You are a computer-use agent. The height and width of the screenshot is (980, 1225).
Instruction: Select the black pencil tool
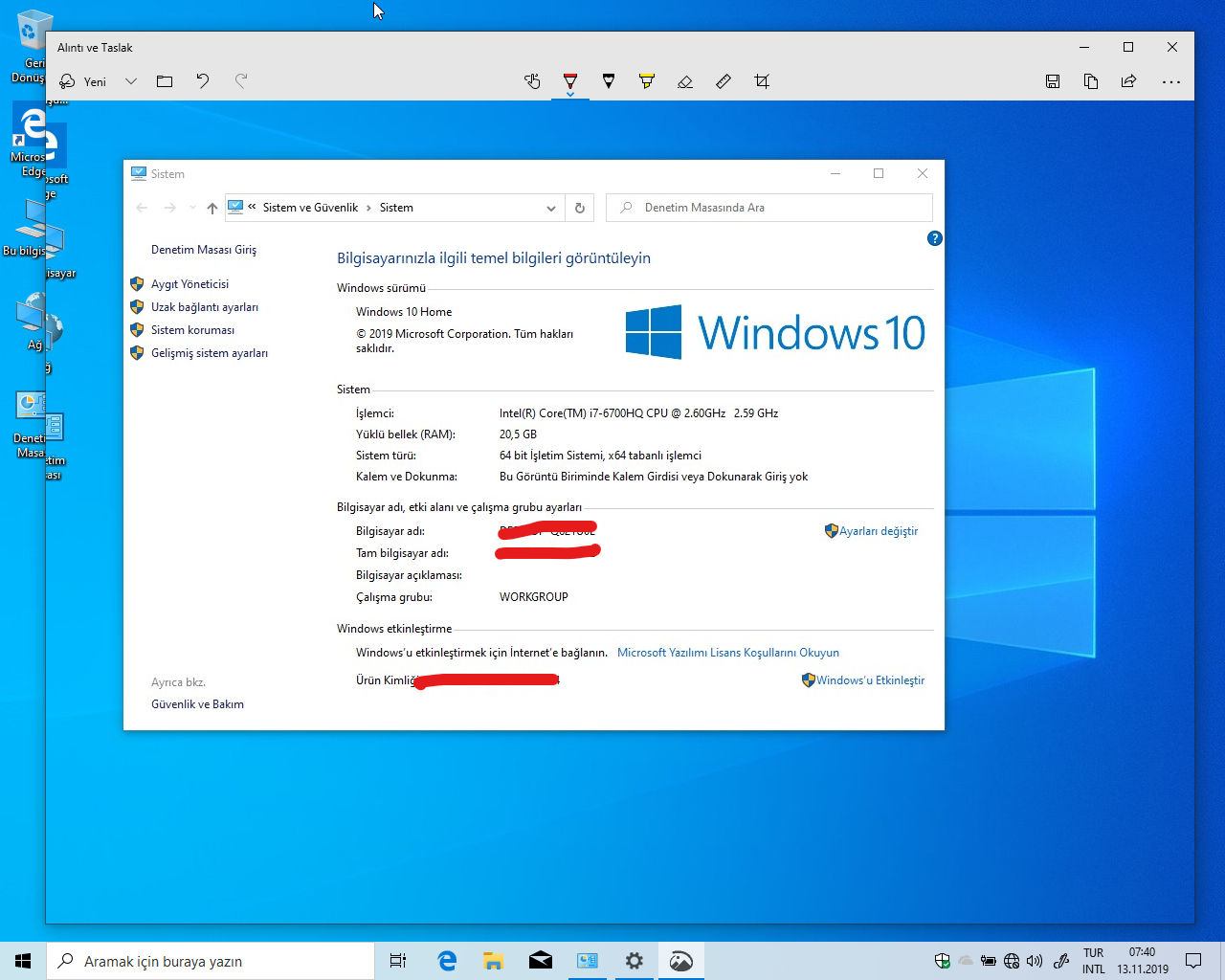[x=609, y=81]
